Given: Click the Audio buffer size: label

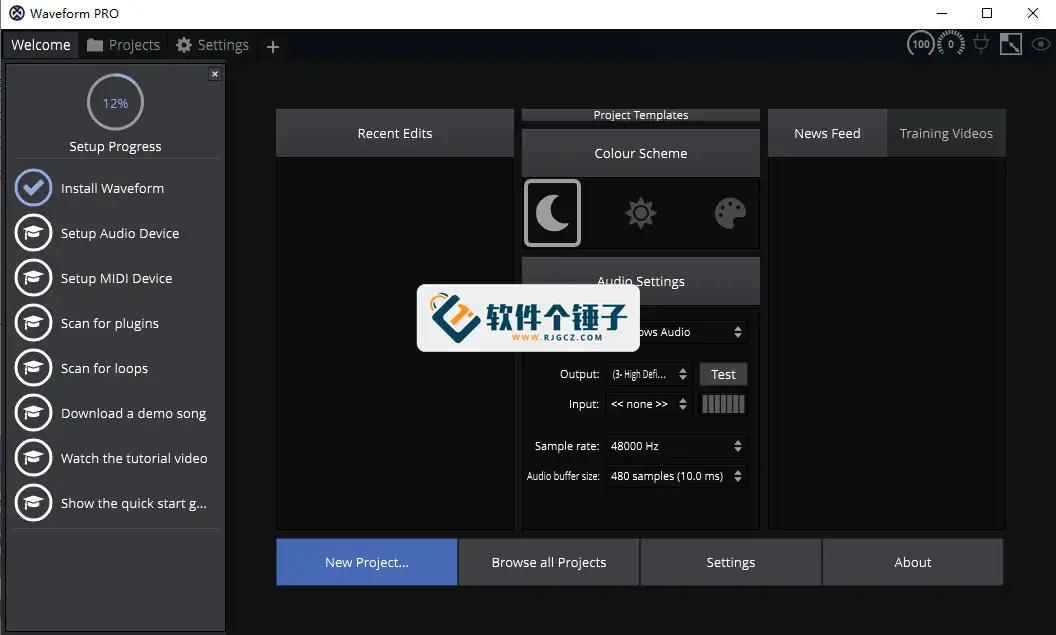Looking at the screenshot, I should (x=563, y=476).
